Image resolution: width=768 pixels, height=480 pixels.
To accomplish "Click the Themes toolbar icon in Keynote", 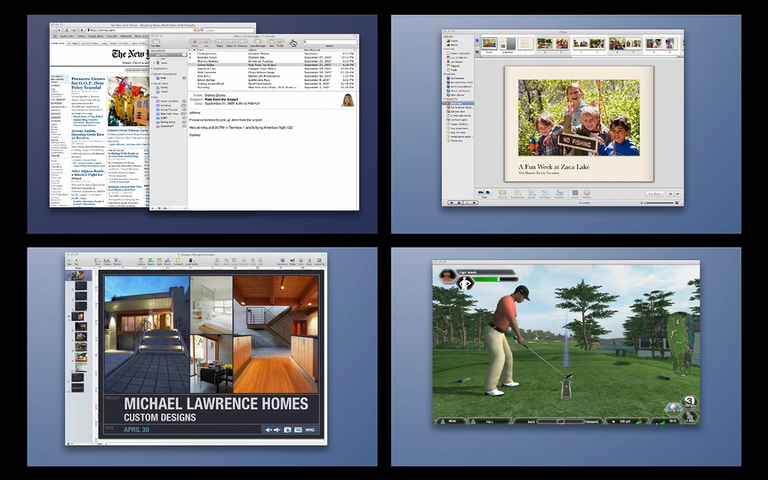I will click(107, 261).
